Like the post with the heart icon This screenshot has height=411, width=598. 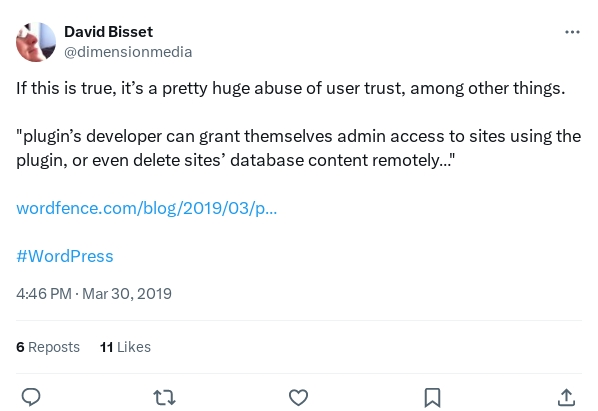(298, 397)
